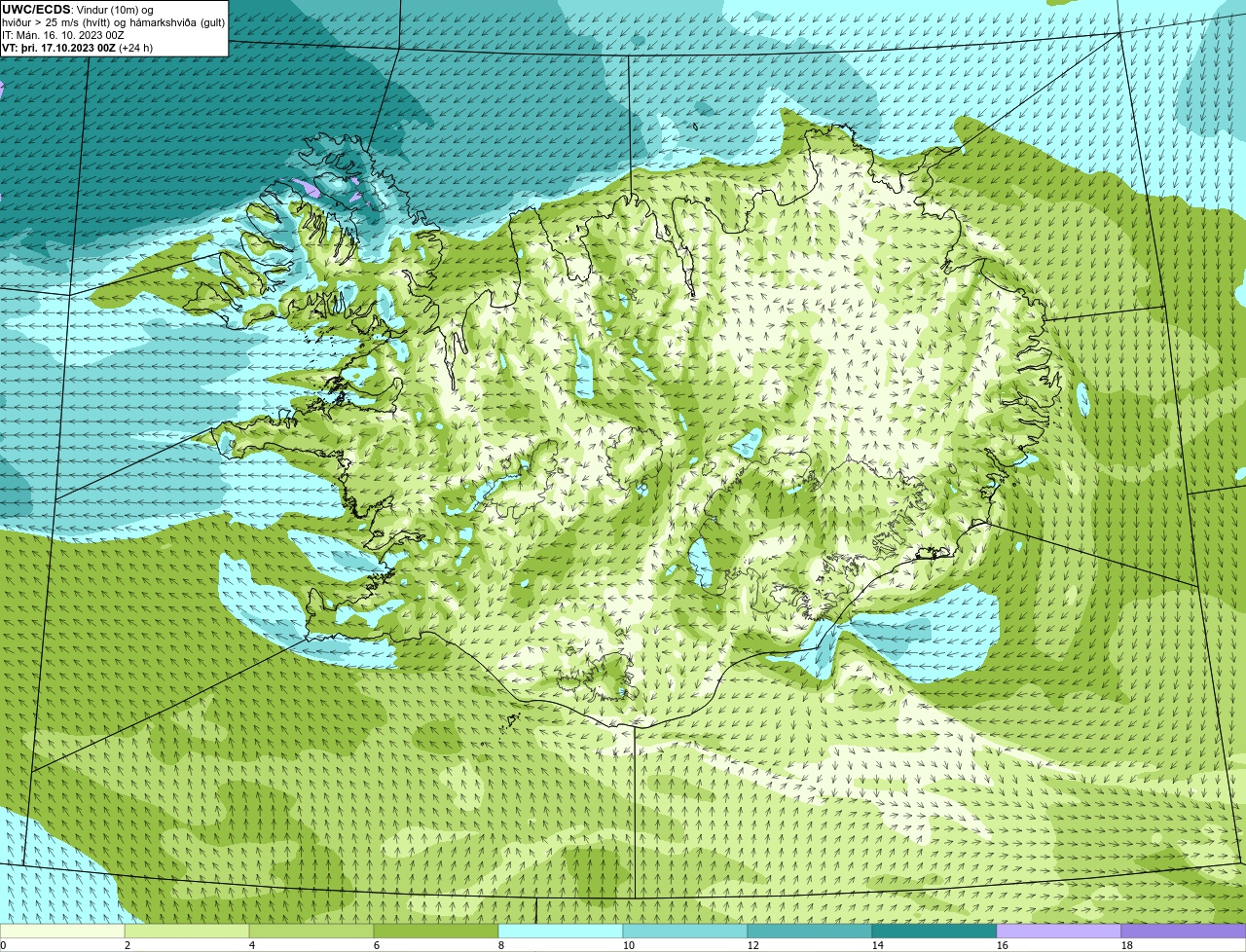This screenshot has width=1246, height=952.
Task: Click the teal 12–14 m/s legend swatch
Action: [x=810, y=932]
